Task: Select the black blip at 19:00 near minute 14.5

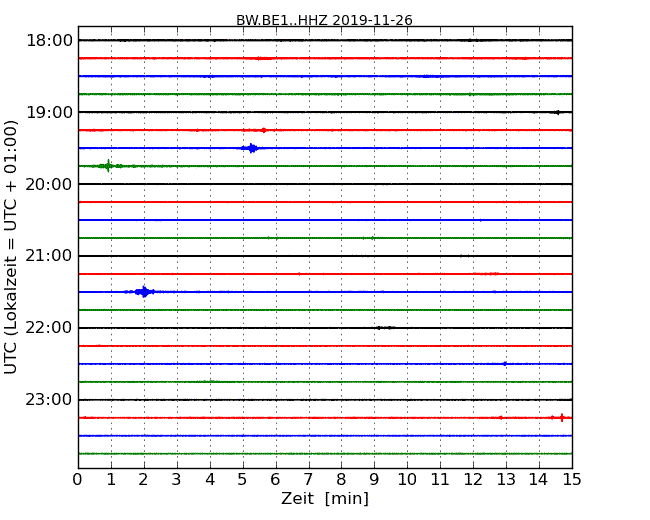Action: pos(557,112)
